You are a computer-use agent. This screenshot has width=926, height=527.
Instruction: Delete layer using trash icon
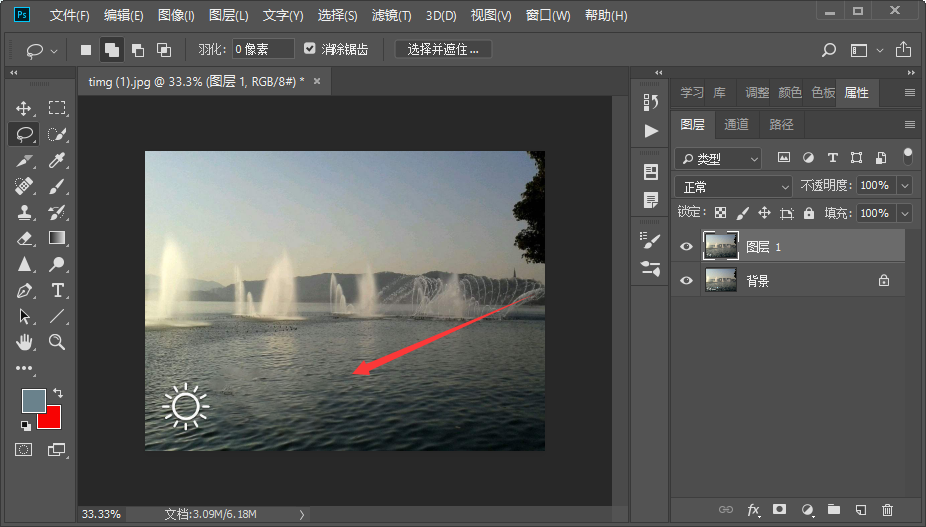coord(887,510)
